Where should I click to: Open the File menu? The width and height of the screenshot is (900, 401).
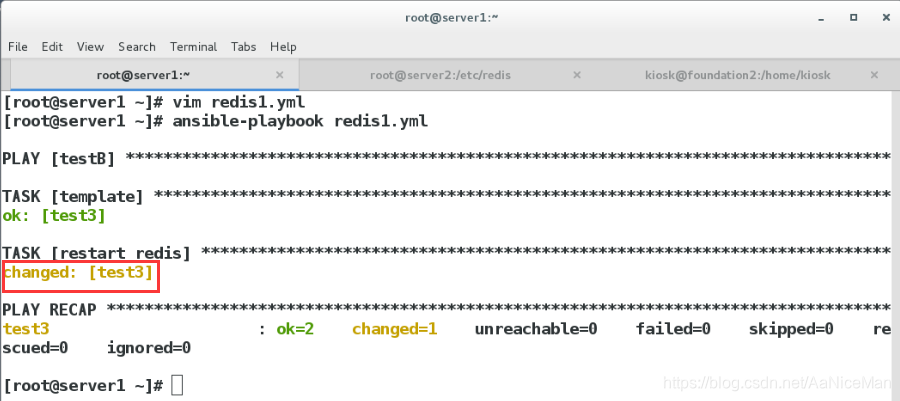click(x=18, y=47)
